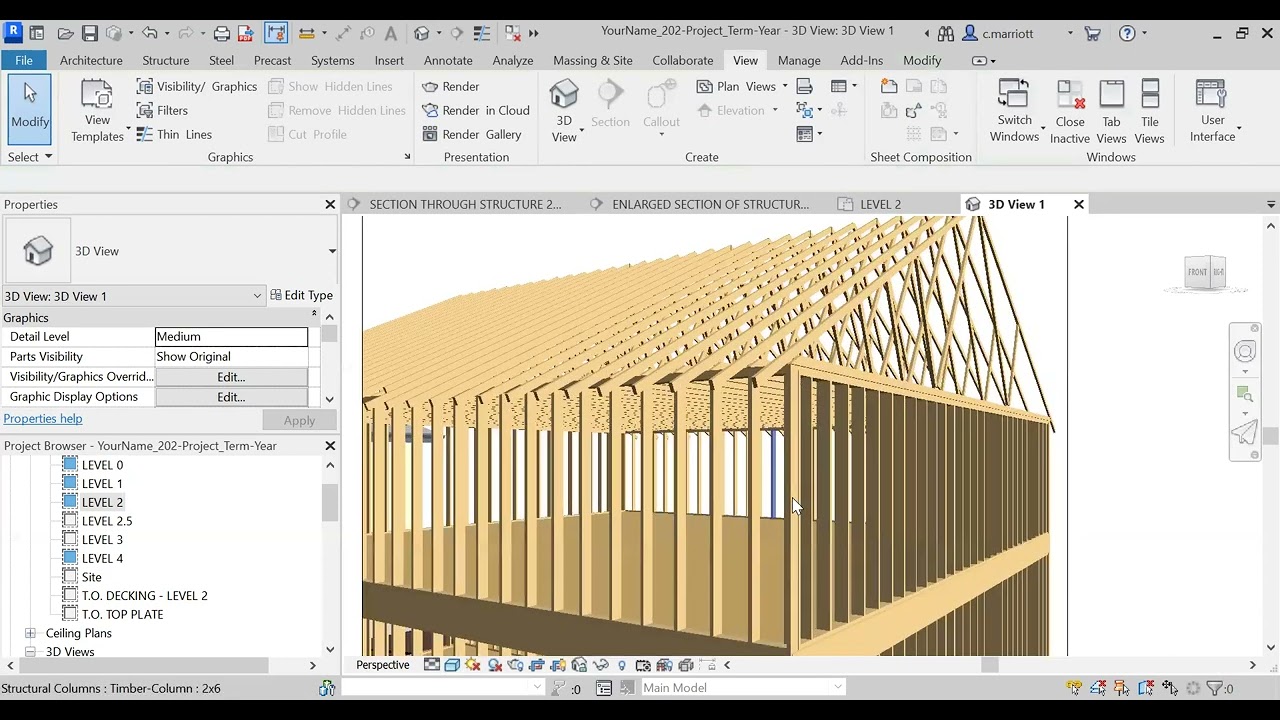The width and height of the screenshot is (1280, 720).
Task: Select T.O. TOP PLATE in Project Browser
Action: tap(122, 614)
